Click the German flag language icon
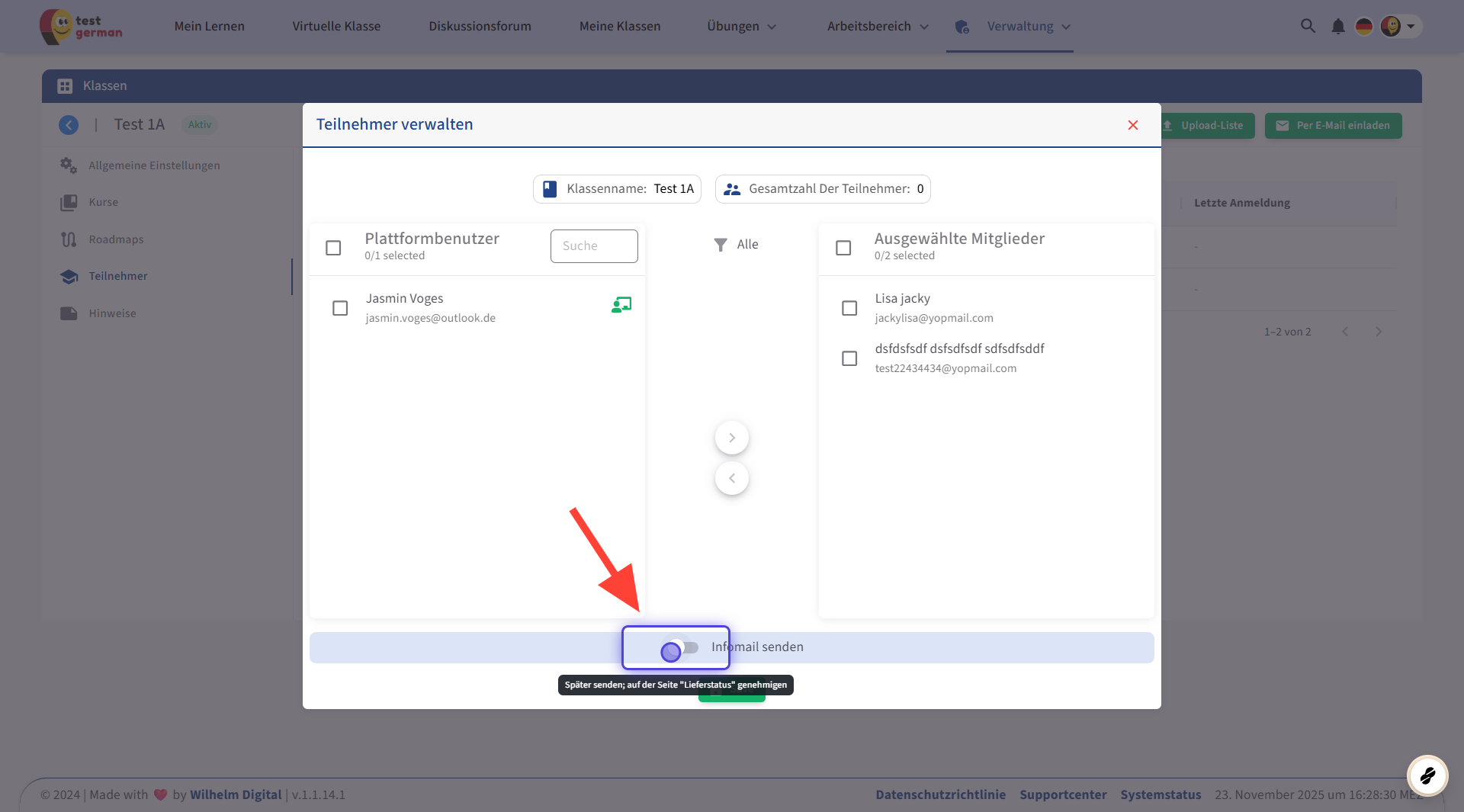This screenshot has height=812, width=1464. click(x=1363, y=27)
